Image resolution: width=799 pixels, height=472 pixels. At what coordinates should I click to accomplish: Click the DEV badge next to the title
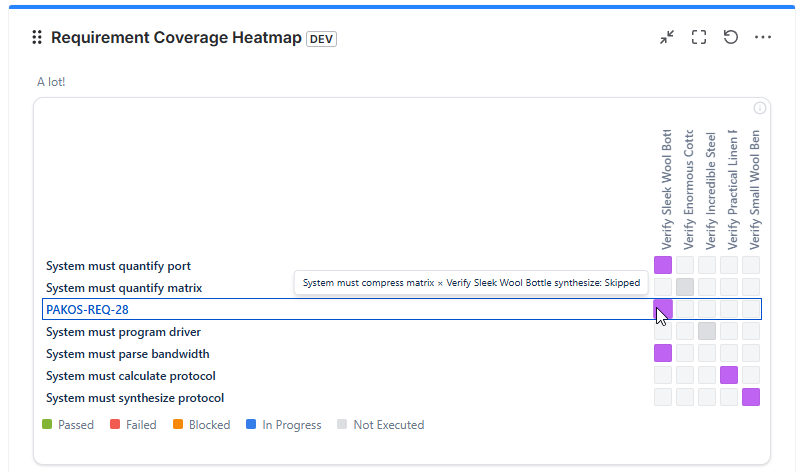[x=321, y=39]
